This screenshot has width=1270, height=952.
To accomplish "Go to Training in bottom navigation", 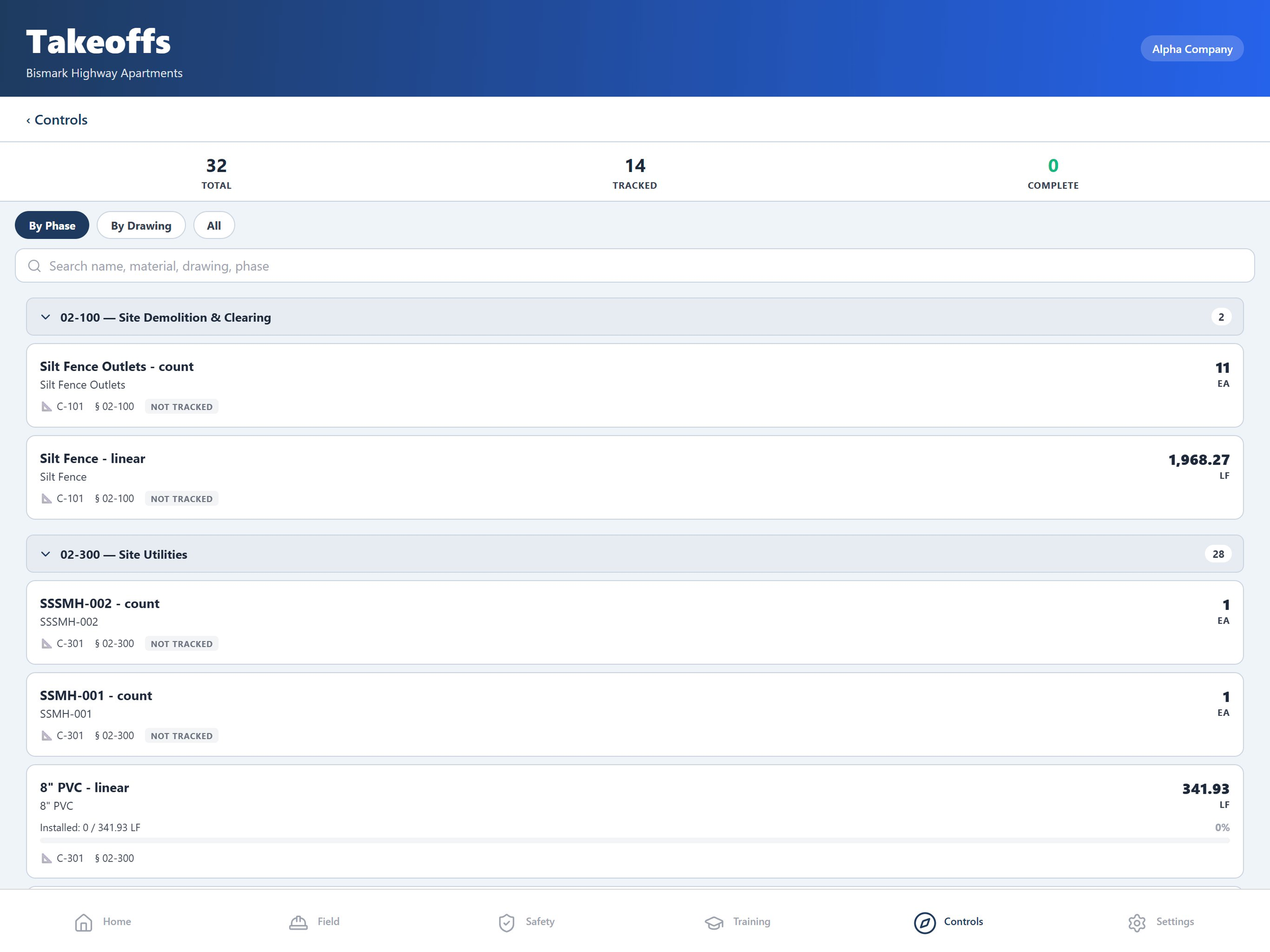I will point(737,922).
